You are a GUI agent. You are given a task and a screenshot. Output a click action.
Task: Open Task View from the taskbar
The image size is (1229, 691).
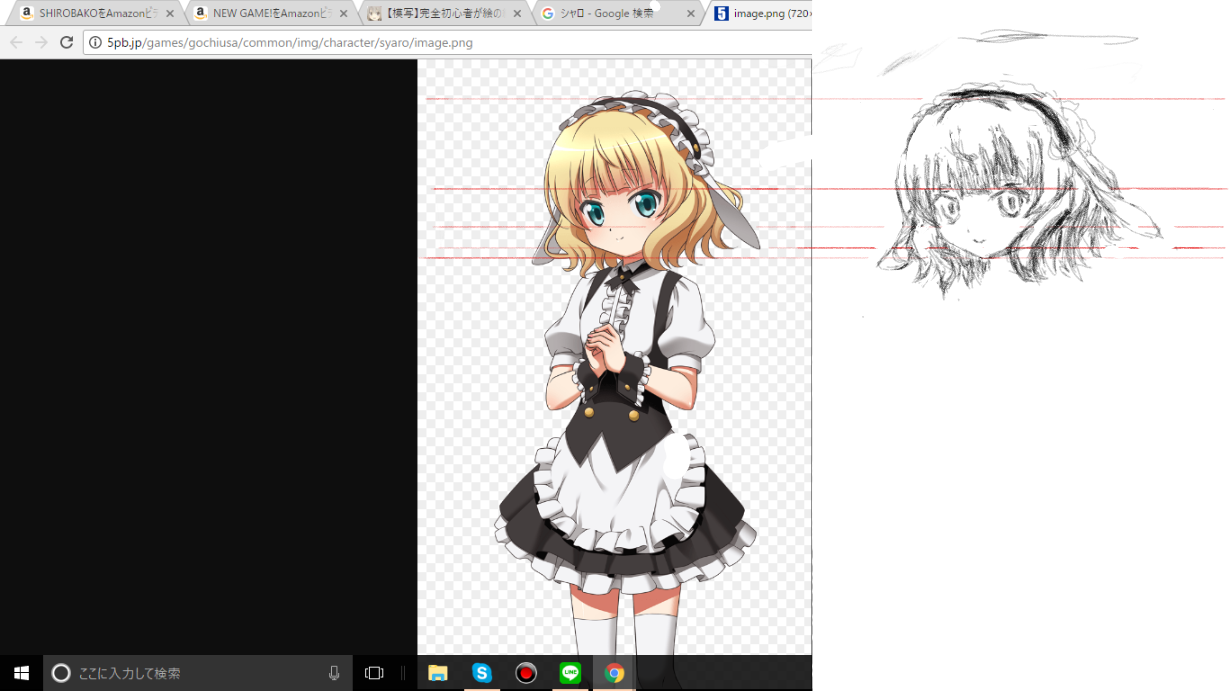[x=374, y=673]
